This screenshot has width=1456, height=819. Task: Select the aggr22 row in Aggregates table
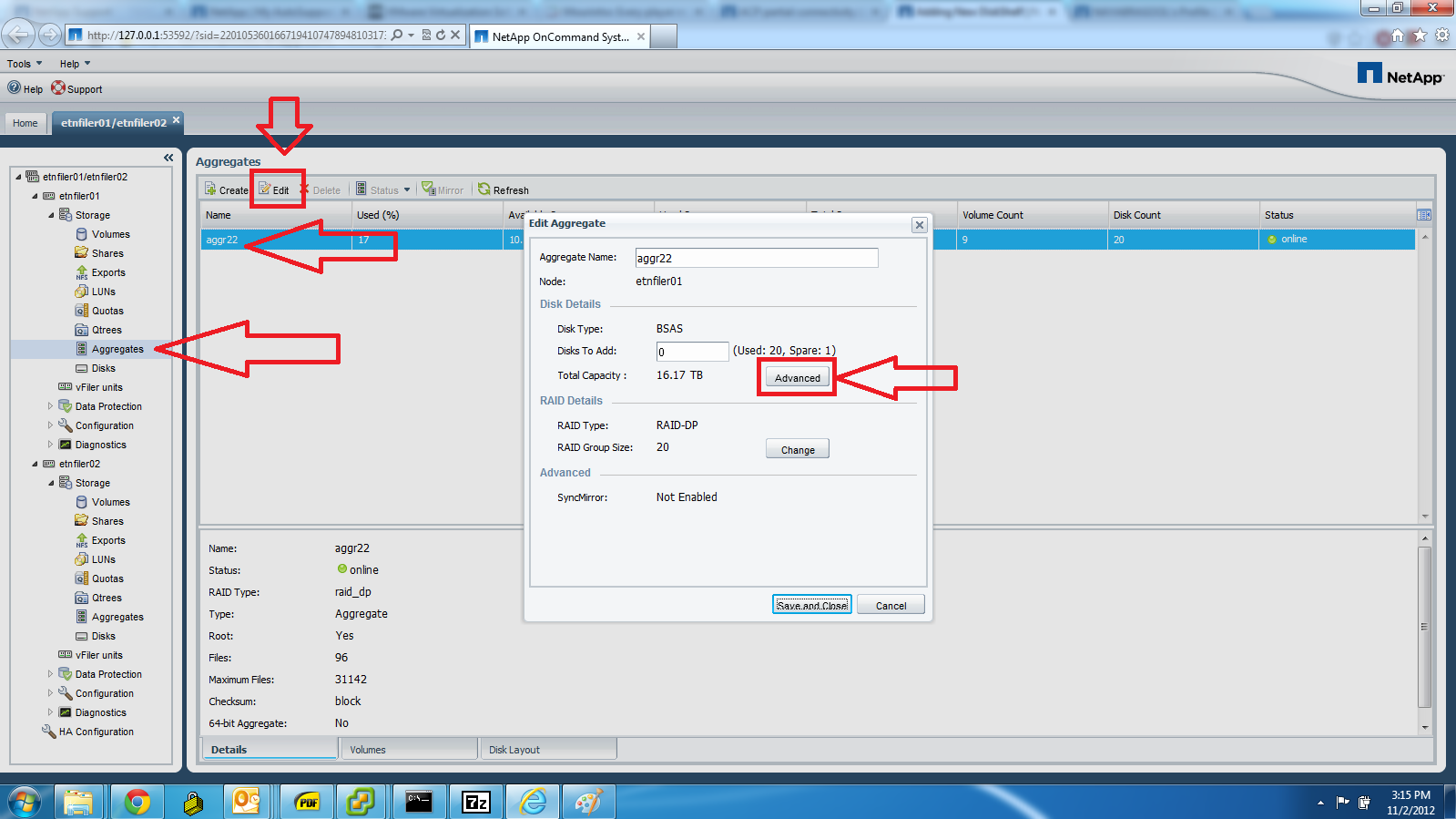pos(808,240)
